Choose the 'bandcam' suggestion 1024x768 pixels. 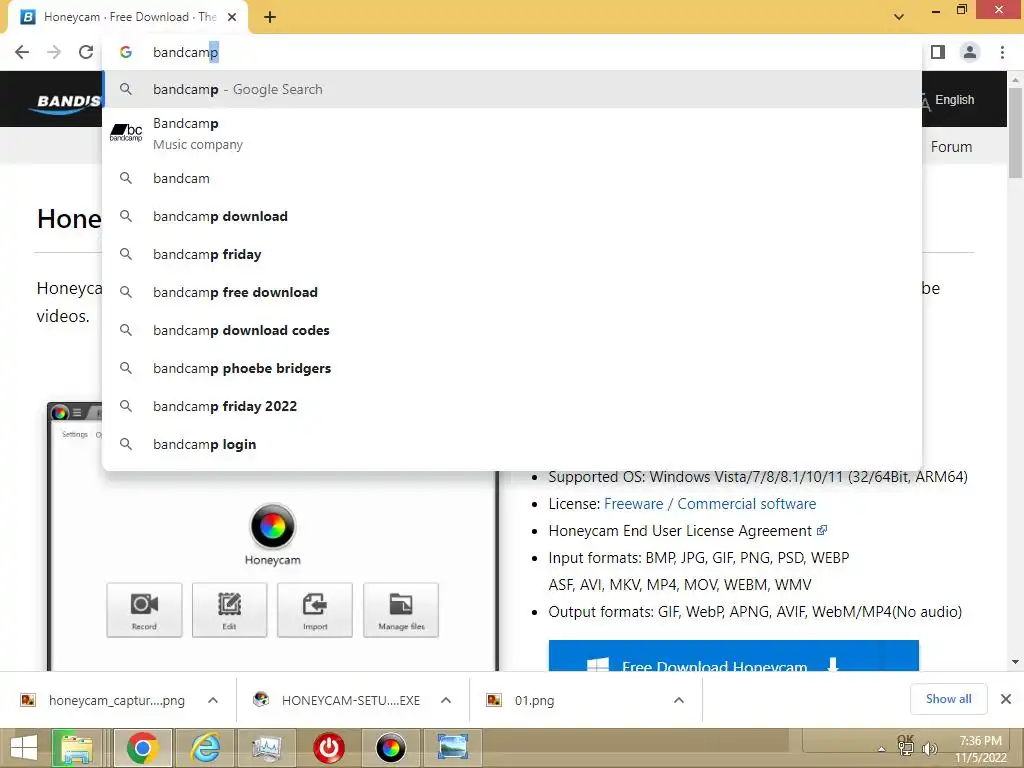click(x=512, y=178)
